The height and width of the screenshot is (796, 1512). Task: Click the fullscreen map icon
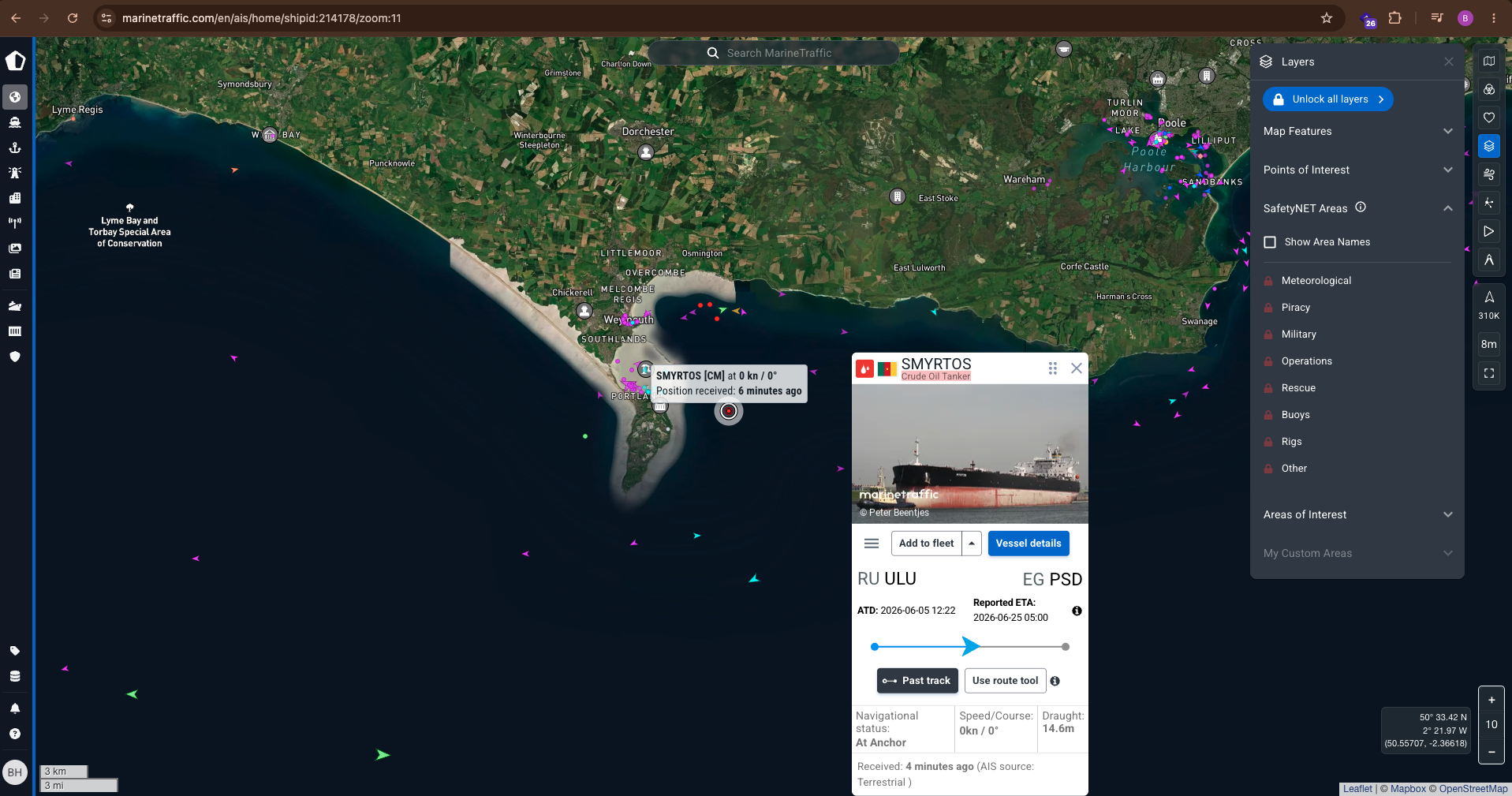pyautogui.click(x=1489, y=373)
